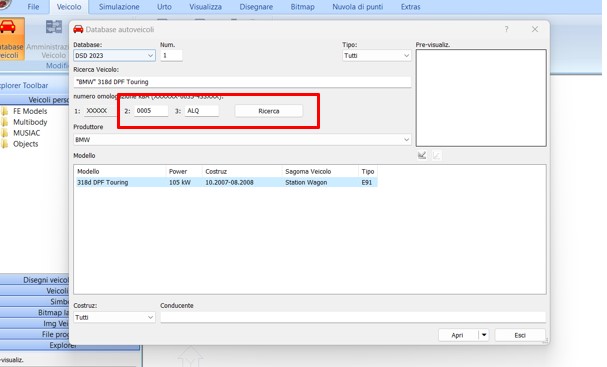Viewport: 607px width, 367px height.
Task: Open the Apri button dropdown arrow
Action: pyautogui.click(x=484, y=335)
